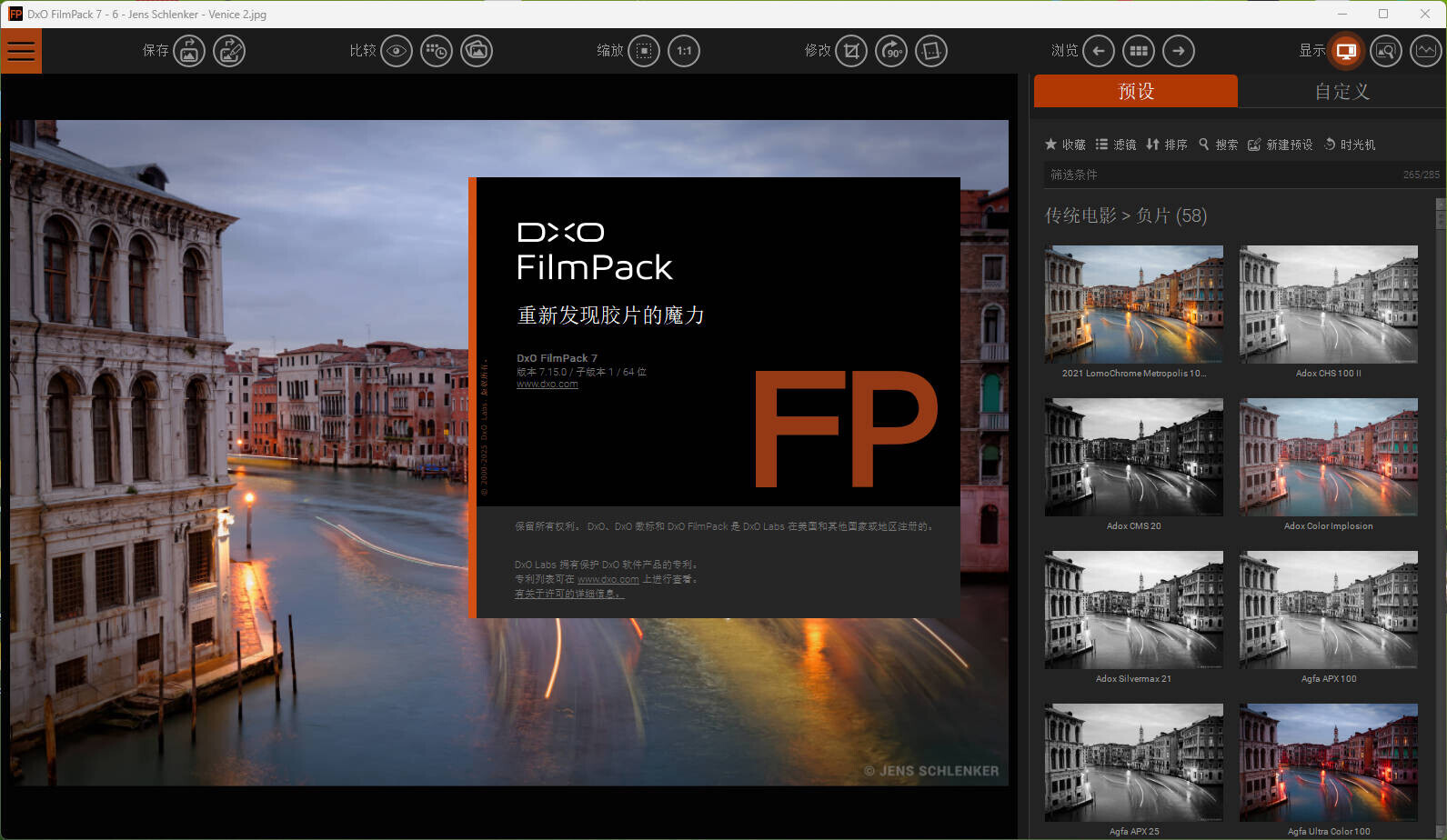This screenshot has width=1447, height=840.
Task: Click the zoom fit-to-screen icon
Action: 644,51
